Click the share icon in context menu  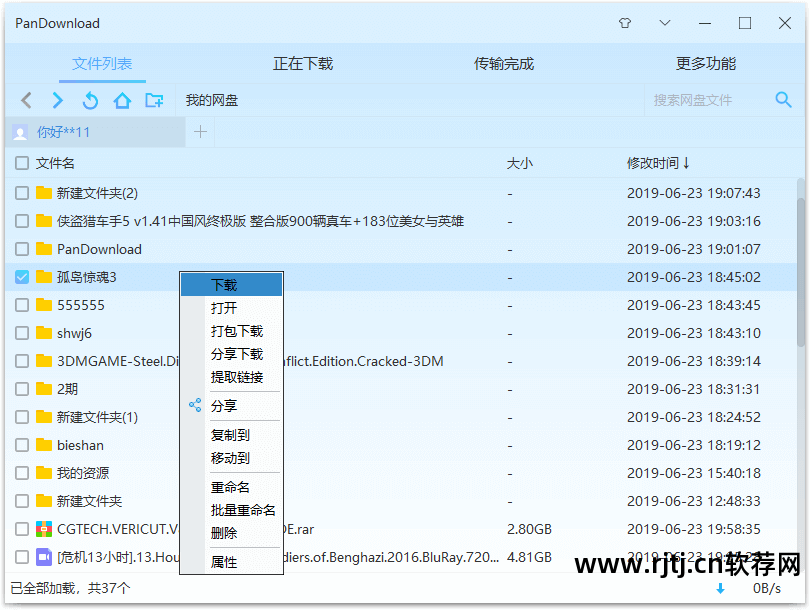195,406
